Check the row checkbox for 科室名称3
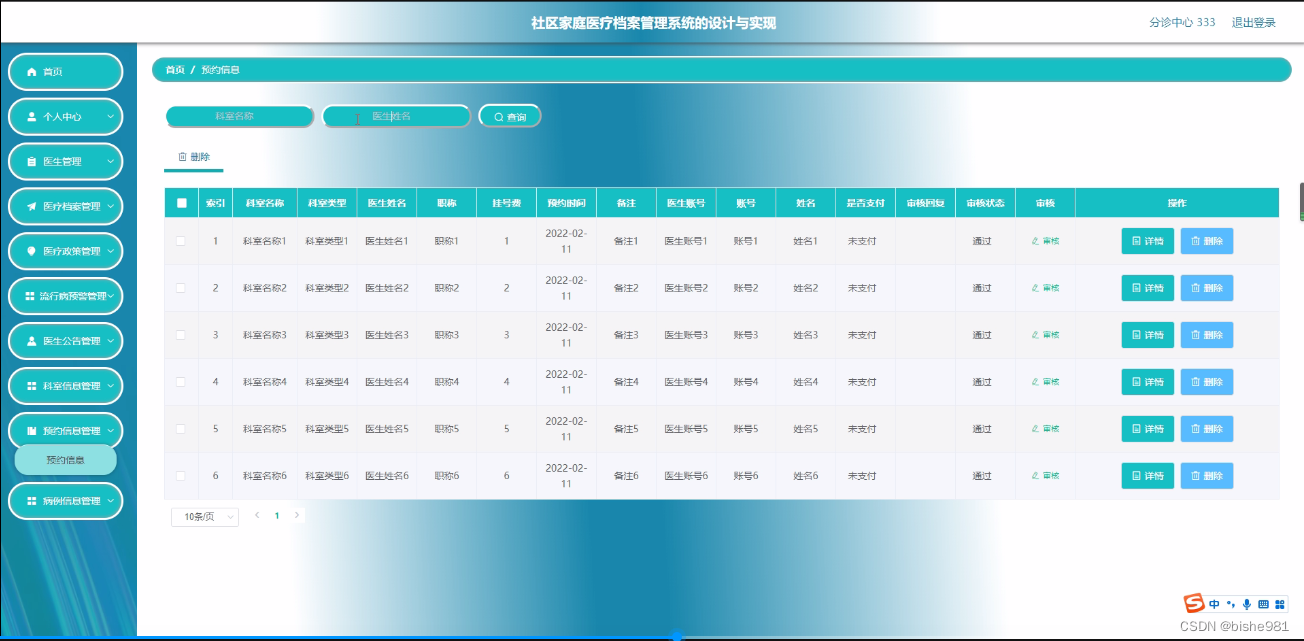The height and width of the screenshot is (641, 1304). pos(180,334)
